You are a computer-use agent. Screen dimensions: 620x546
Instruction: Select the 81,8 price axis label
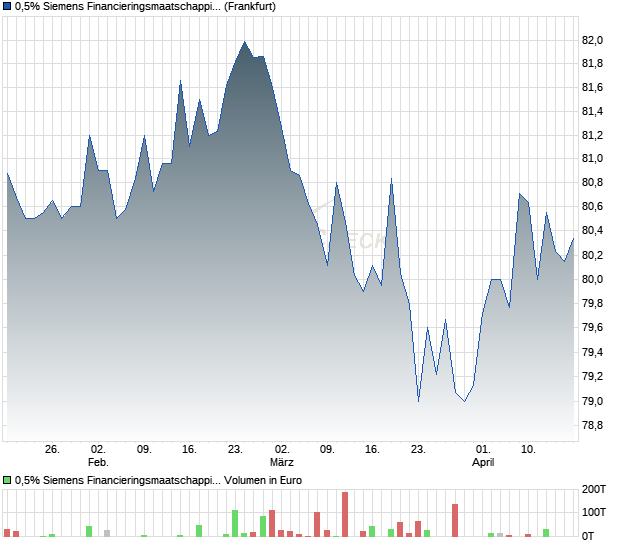[x=592, y=63]
